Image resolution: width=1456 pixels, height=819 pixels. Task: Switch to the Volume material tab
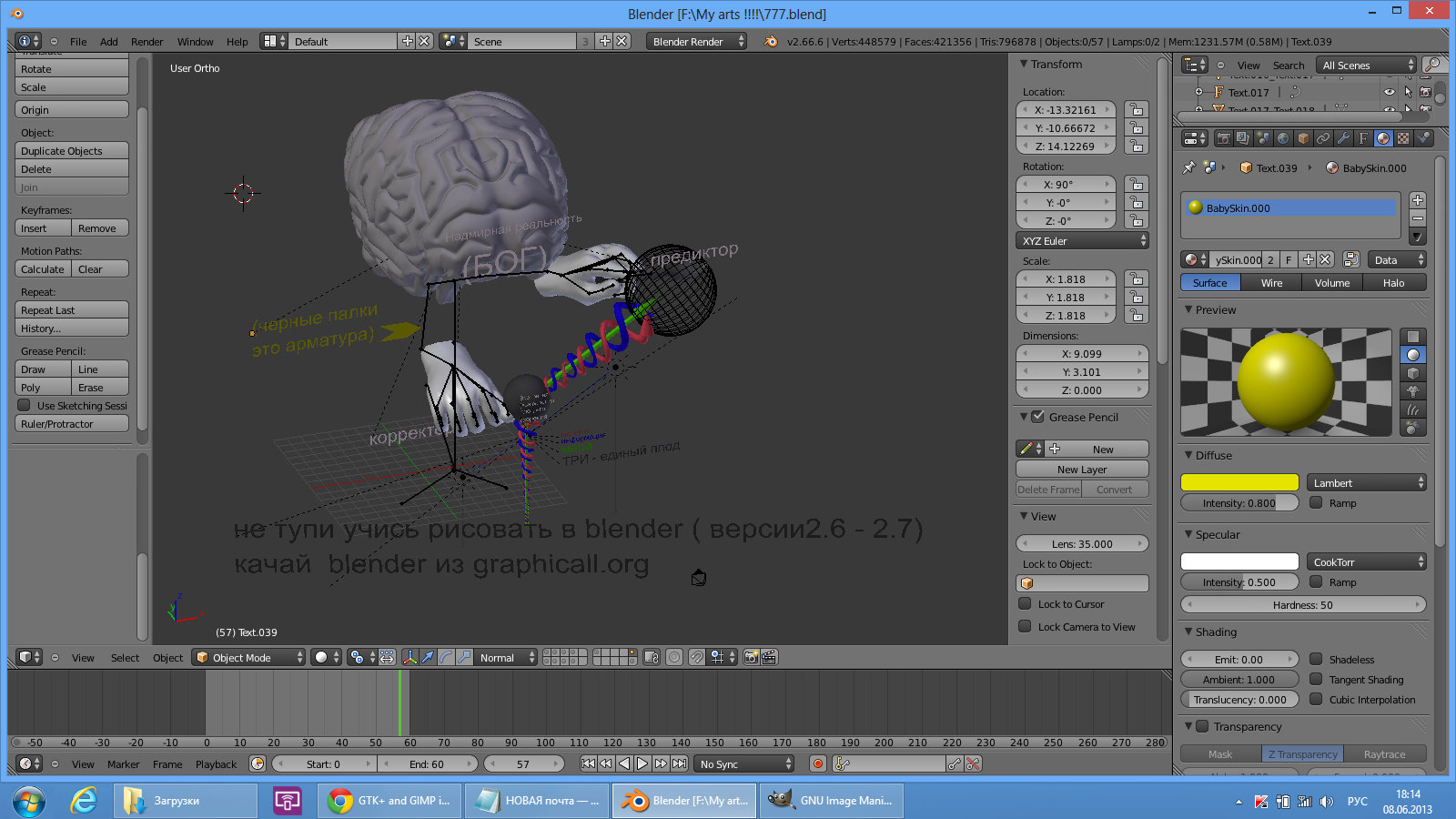1332,282
